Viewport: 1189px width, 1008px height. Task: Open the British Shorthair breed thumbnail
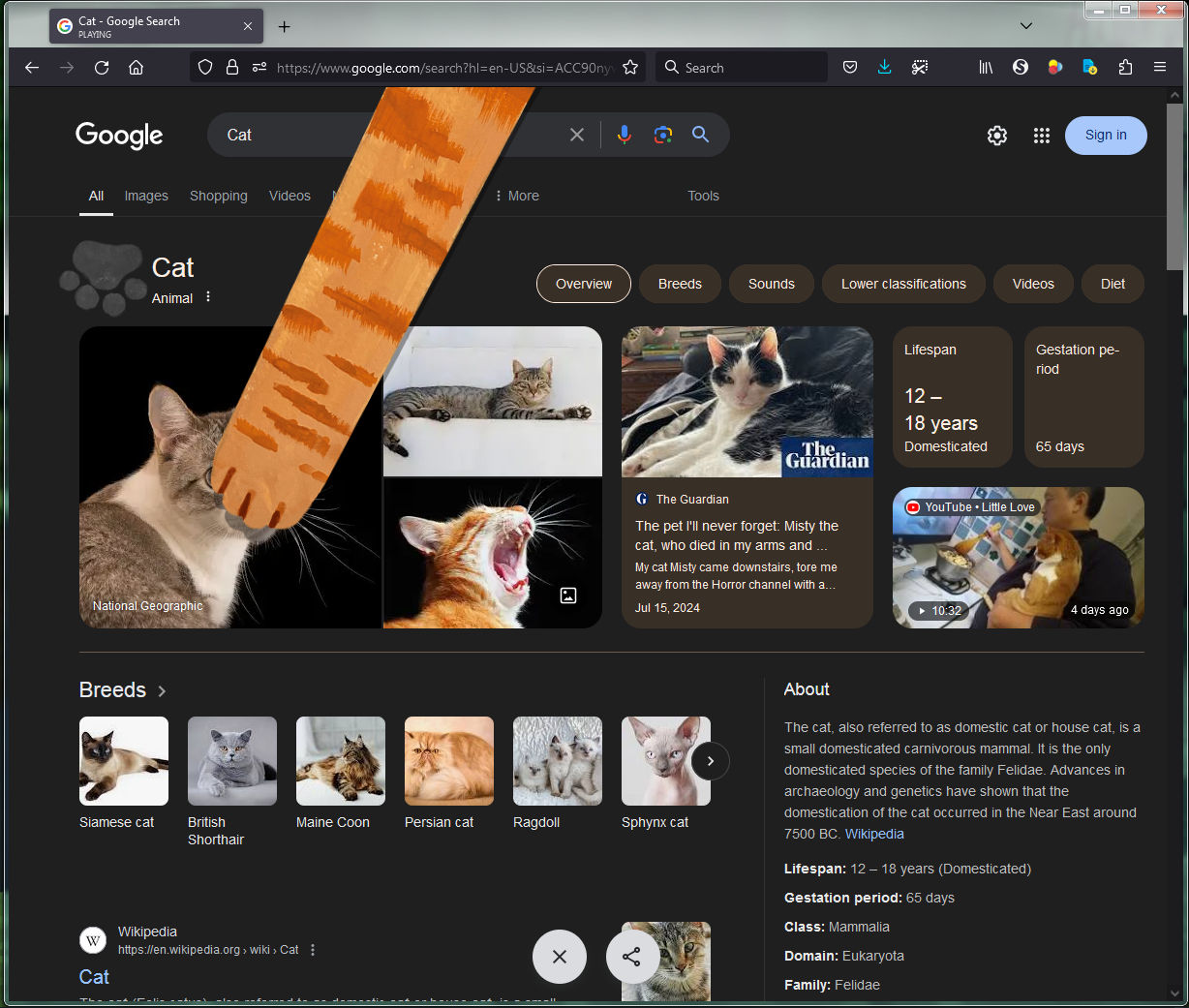(232, 761)
